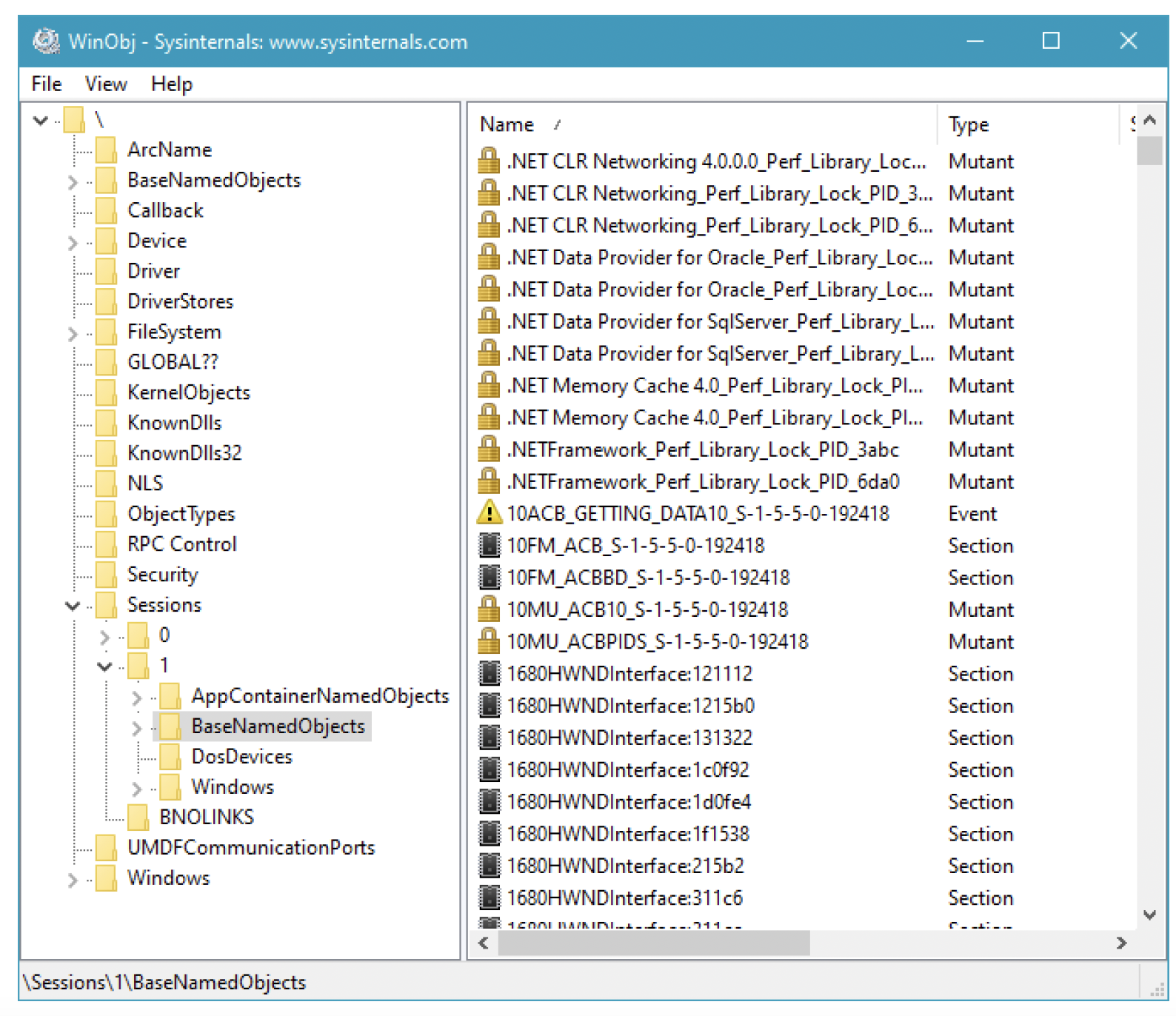Select the 1680HWNDInterface:1215b0 row

pos(802,706)
